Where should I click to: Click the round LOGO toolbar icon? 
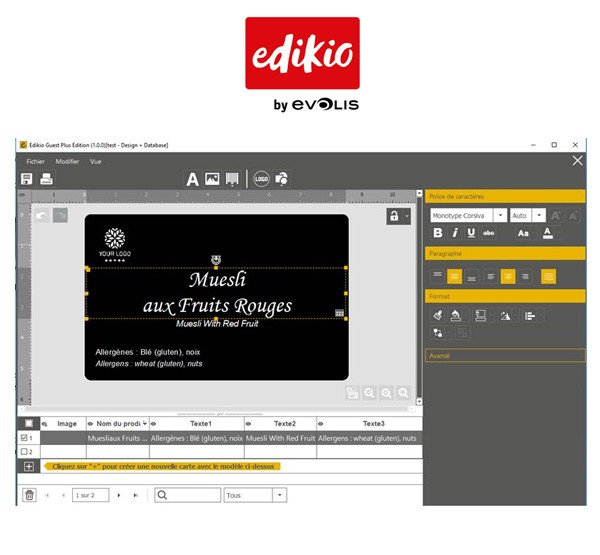pyautogui.click(x=261, y=179)
